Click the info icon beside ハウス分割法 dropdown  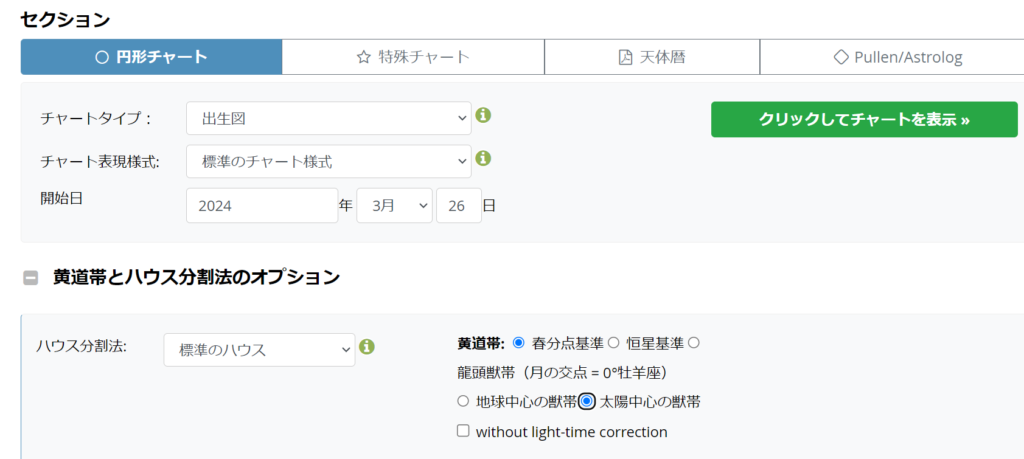point(367,347)
